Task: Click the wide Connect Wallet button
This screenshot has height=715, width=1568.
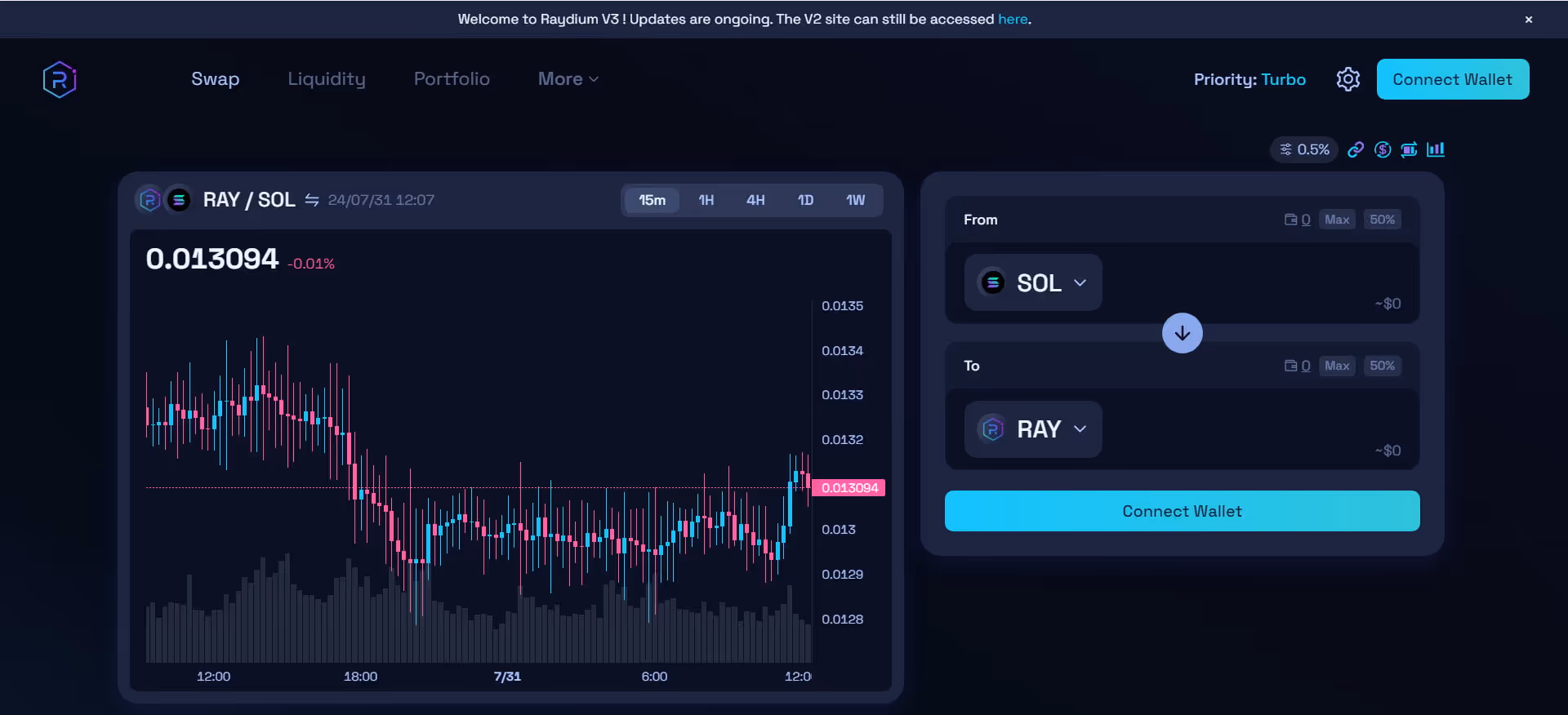Action: point(1182,511)
